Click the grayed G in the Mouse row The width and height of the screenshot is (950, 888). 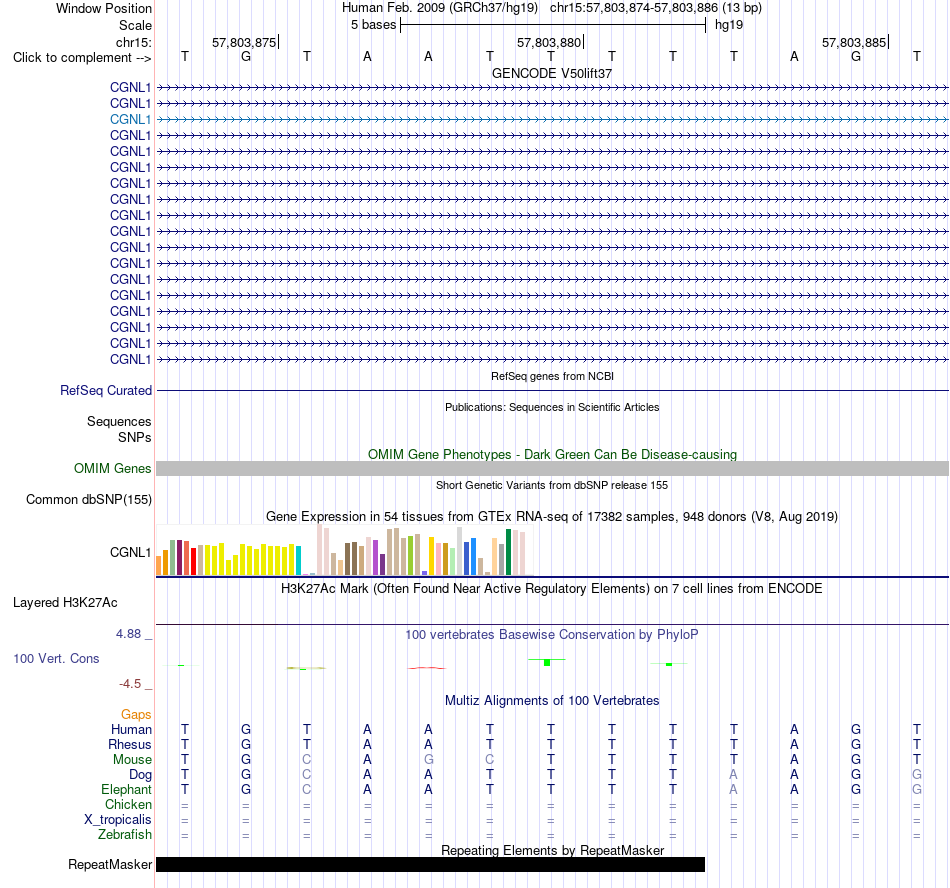428,760
